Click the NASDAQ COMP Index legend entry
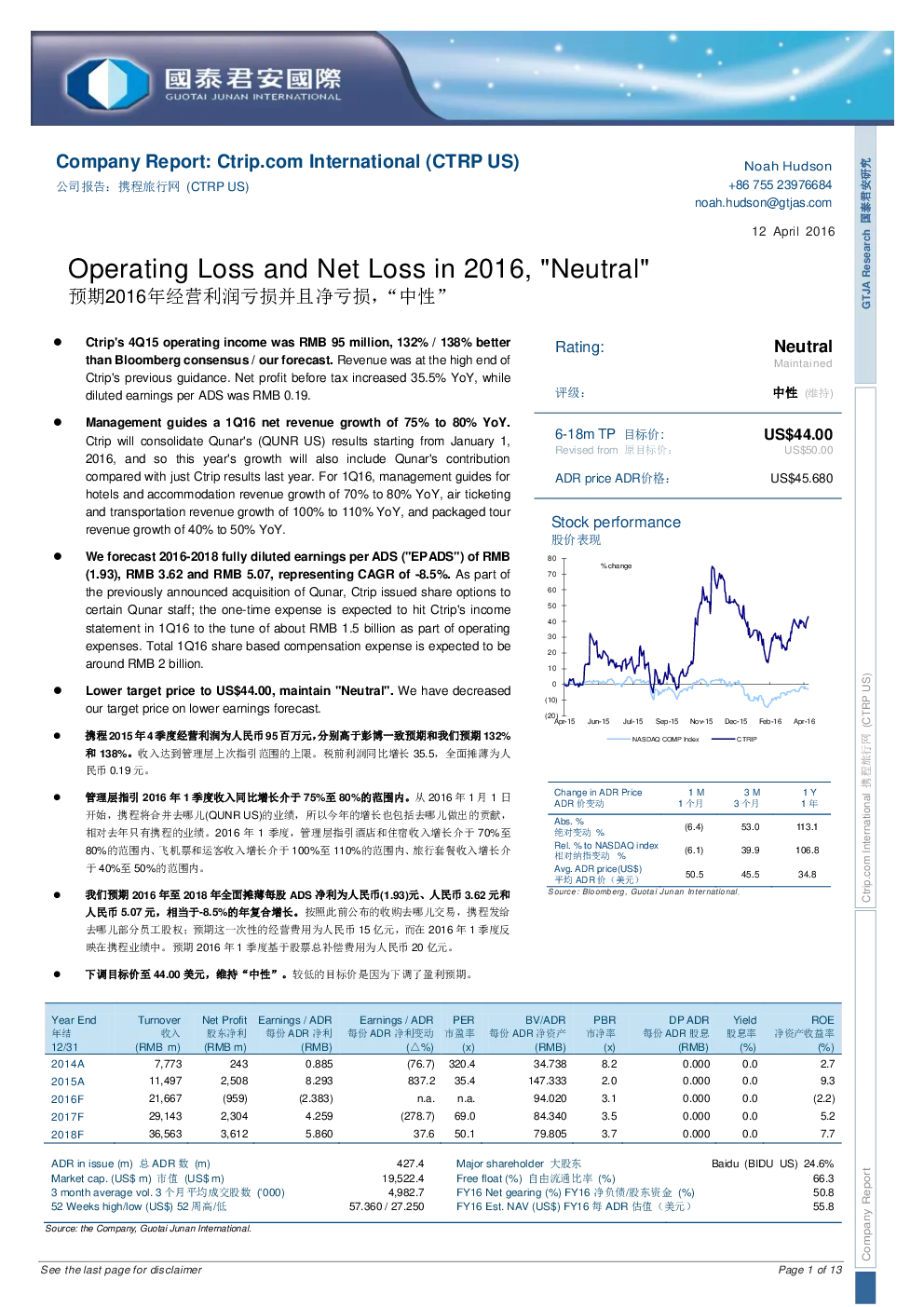 [x=653, y=739]
